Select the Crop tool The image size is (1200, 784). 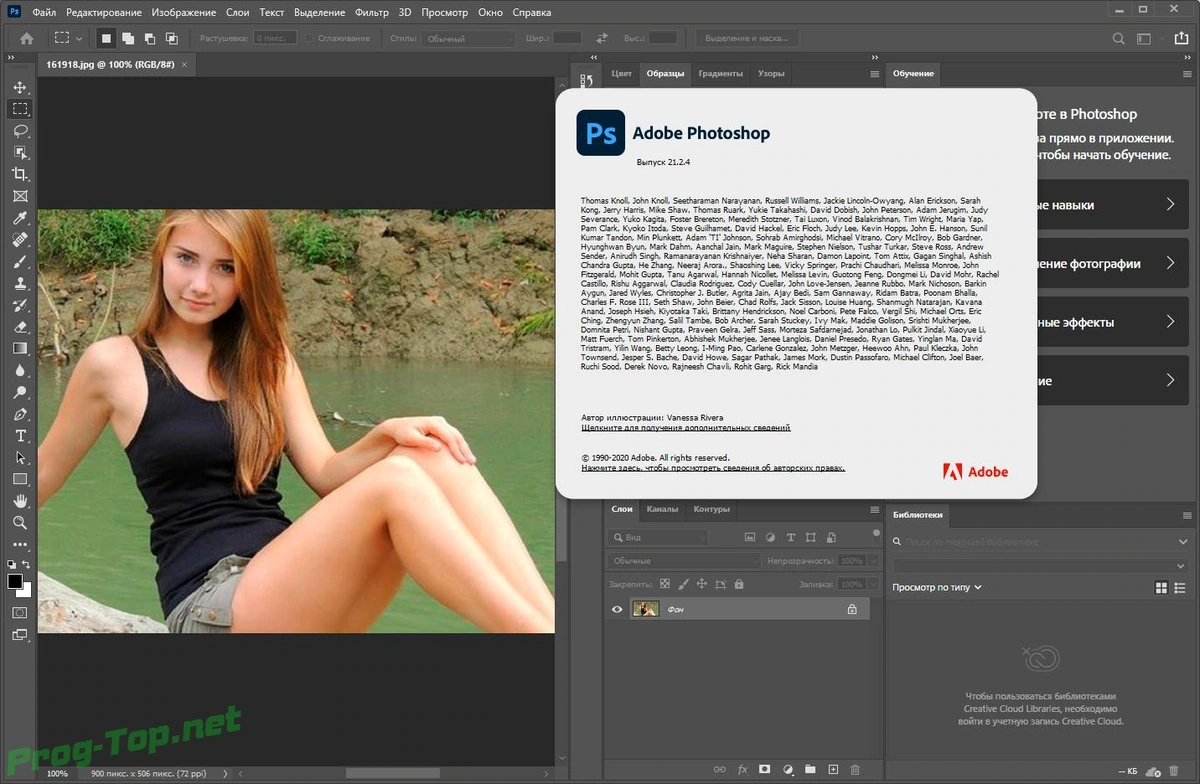(20, 174)
